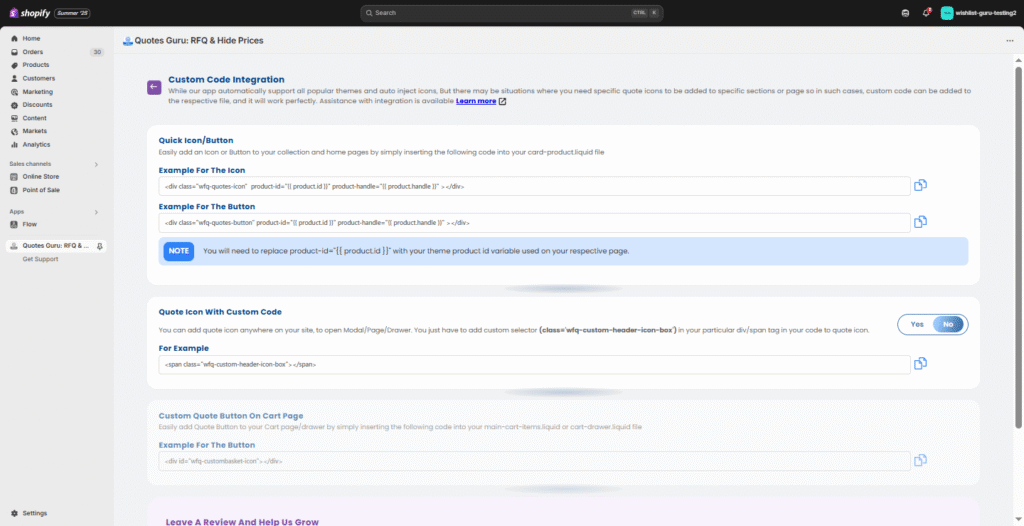Click the Analytics bar chart icon
Screen dimensions: 1024x526
pyautogui.click(x=14, y=145)
